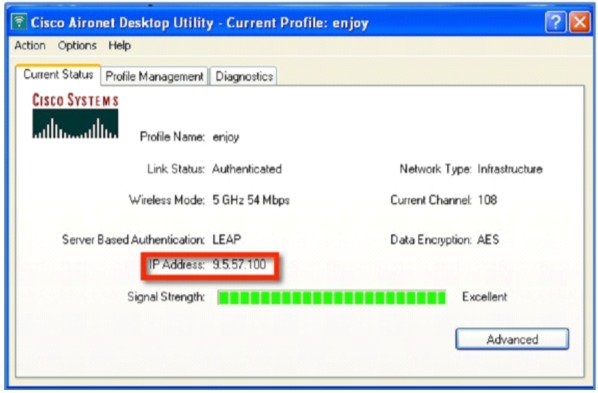Select the Current Status tab
The height and width of the screenshot is (393, 598).
pos(58,74)
